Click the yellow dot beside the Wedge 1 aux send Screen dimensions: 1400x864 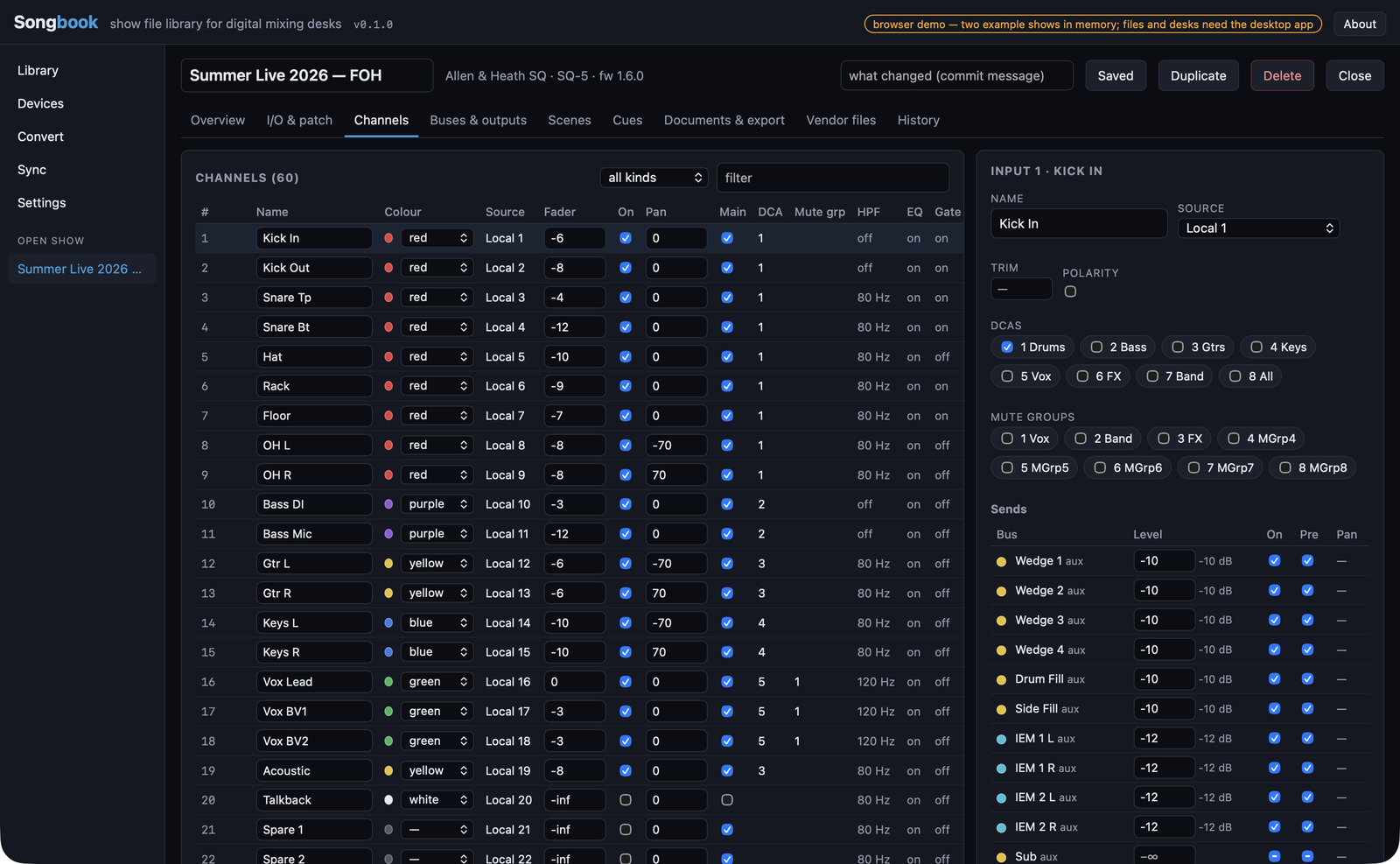(x=1001, y=561)
